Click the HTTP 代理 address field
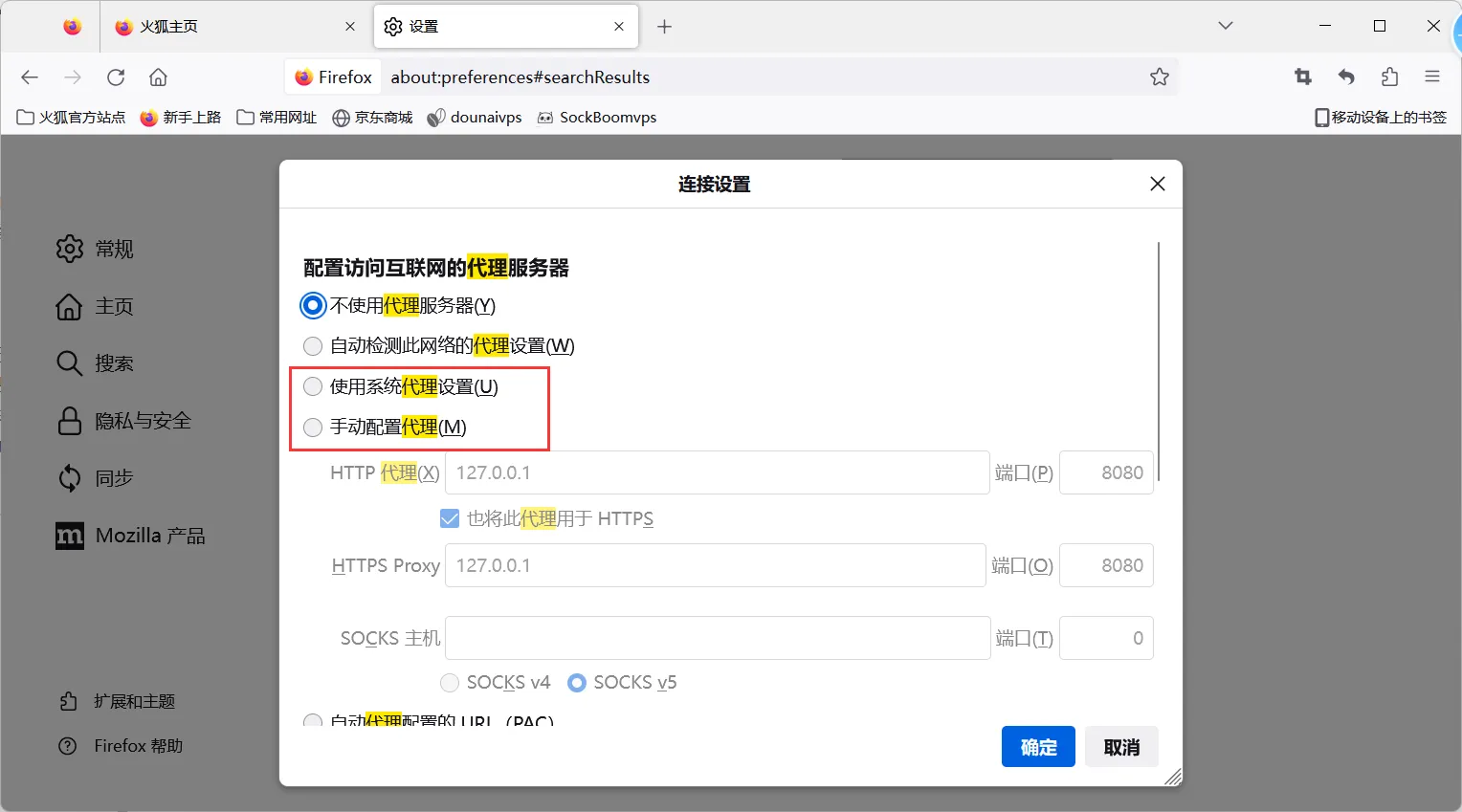This screenshot has width=1462, height=812. [717, 472]
